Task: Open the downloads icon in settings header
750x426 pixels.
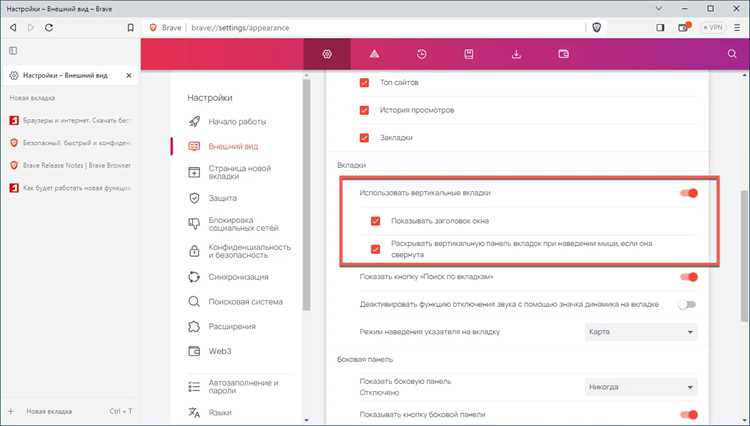Action: click(x=516, y=54)
